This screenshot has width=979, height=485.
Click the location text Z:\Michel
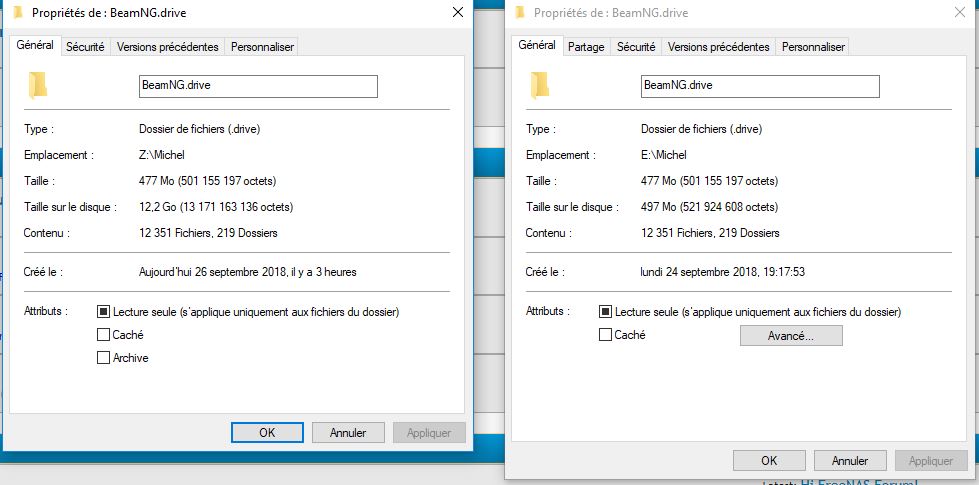(162, 155)
